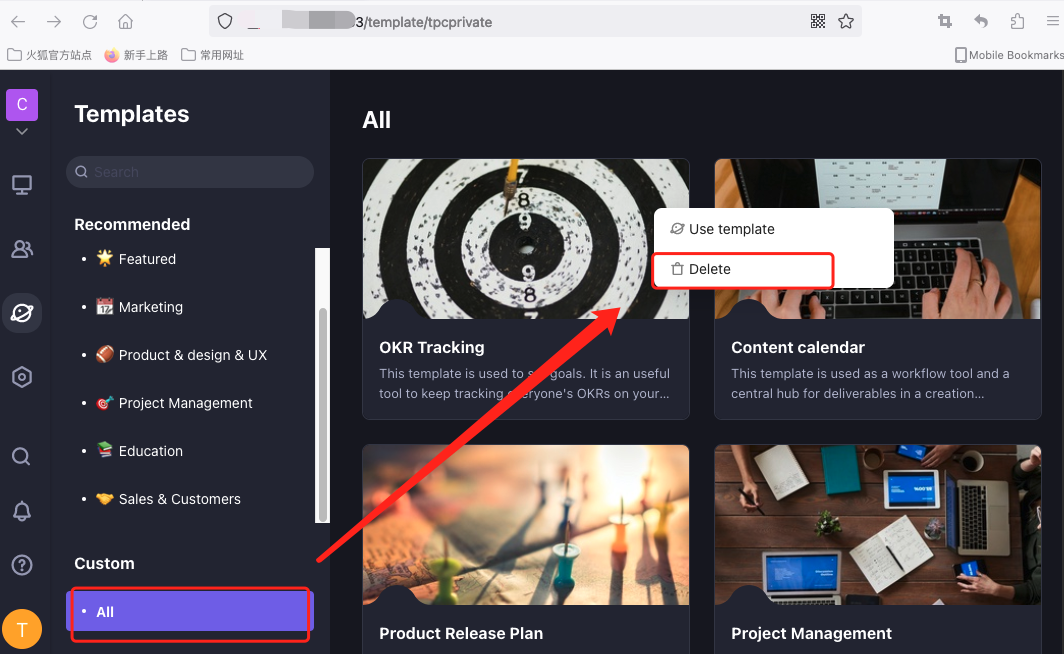Click the orange T user avatar
The image size is (1064, 654).
(22, 630)
